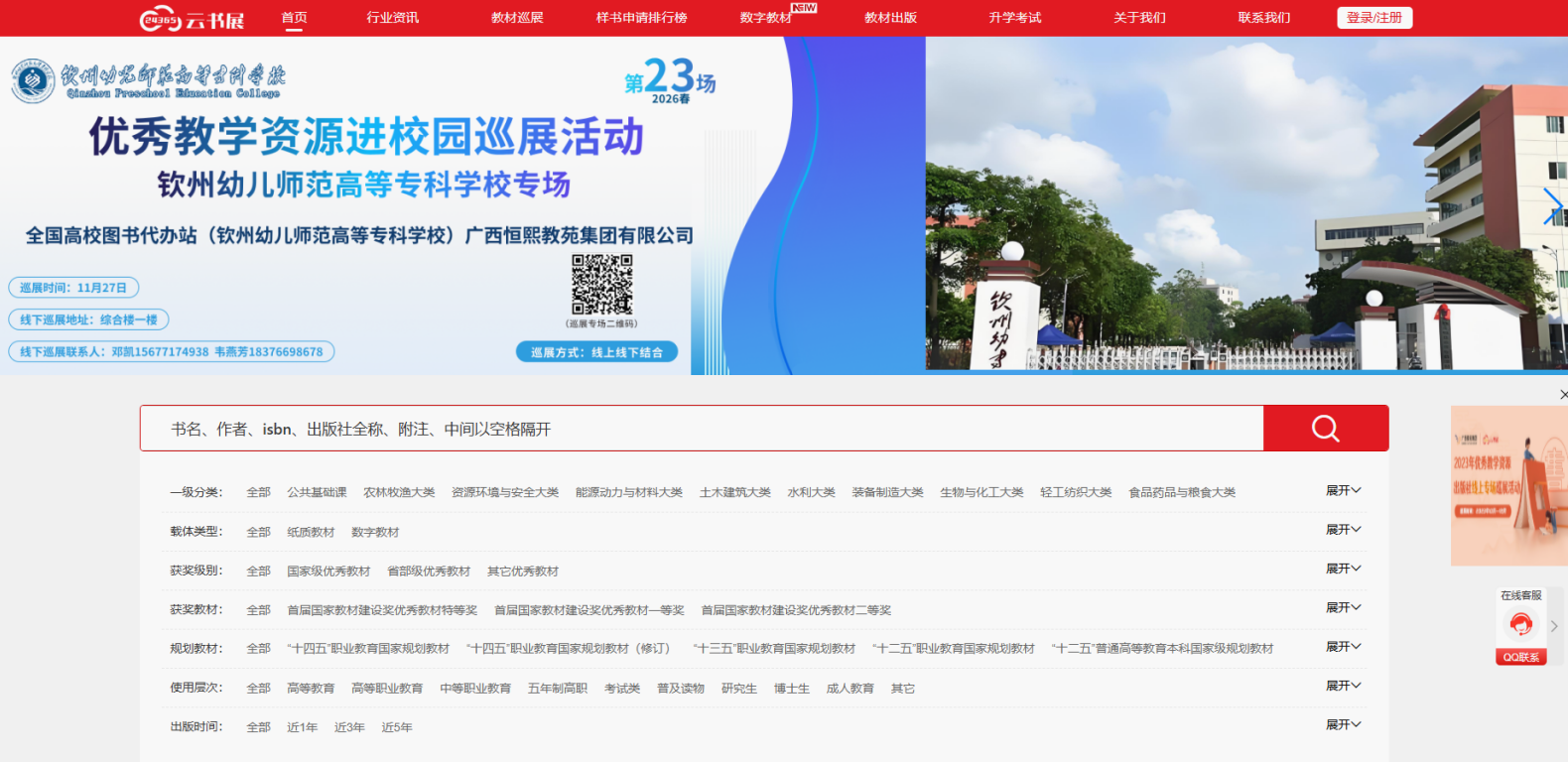Click the 24365 云书展 site logo
1568x762 pixels.
[x=193, y=19]
